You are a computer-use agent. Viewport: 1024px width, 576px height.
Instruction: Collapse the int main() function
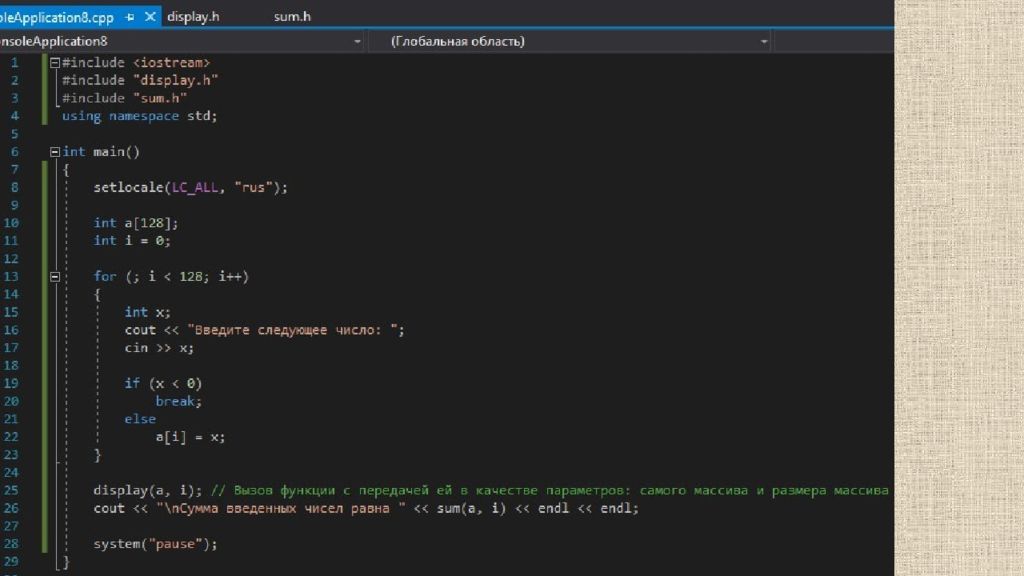click(x=54, y=152)
